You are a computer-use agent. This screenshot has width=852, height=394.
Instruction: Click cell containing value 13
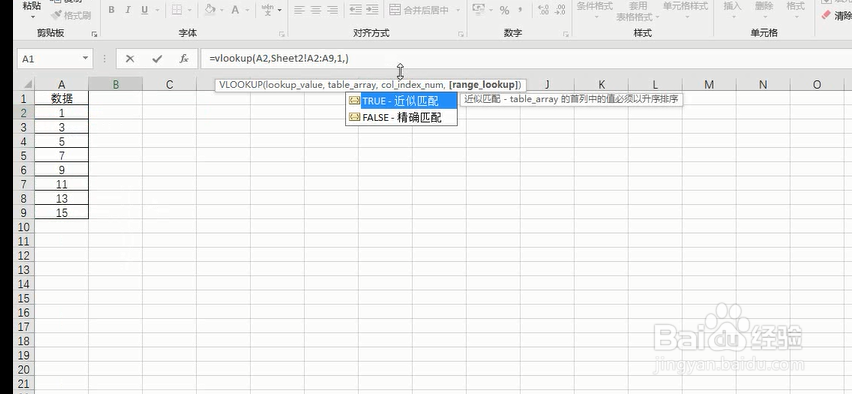(x=61, y=198)
